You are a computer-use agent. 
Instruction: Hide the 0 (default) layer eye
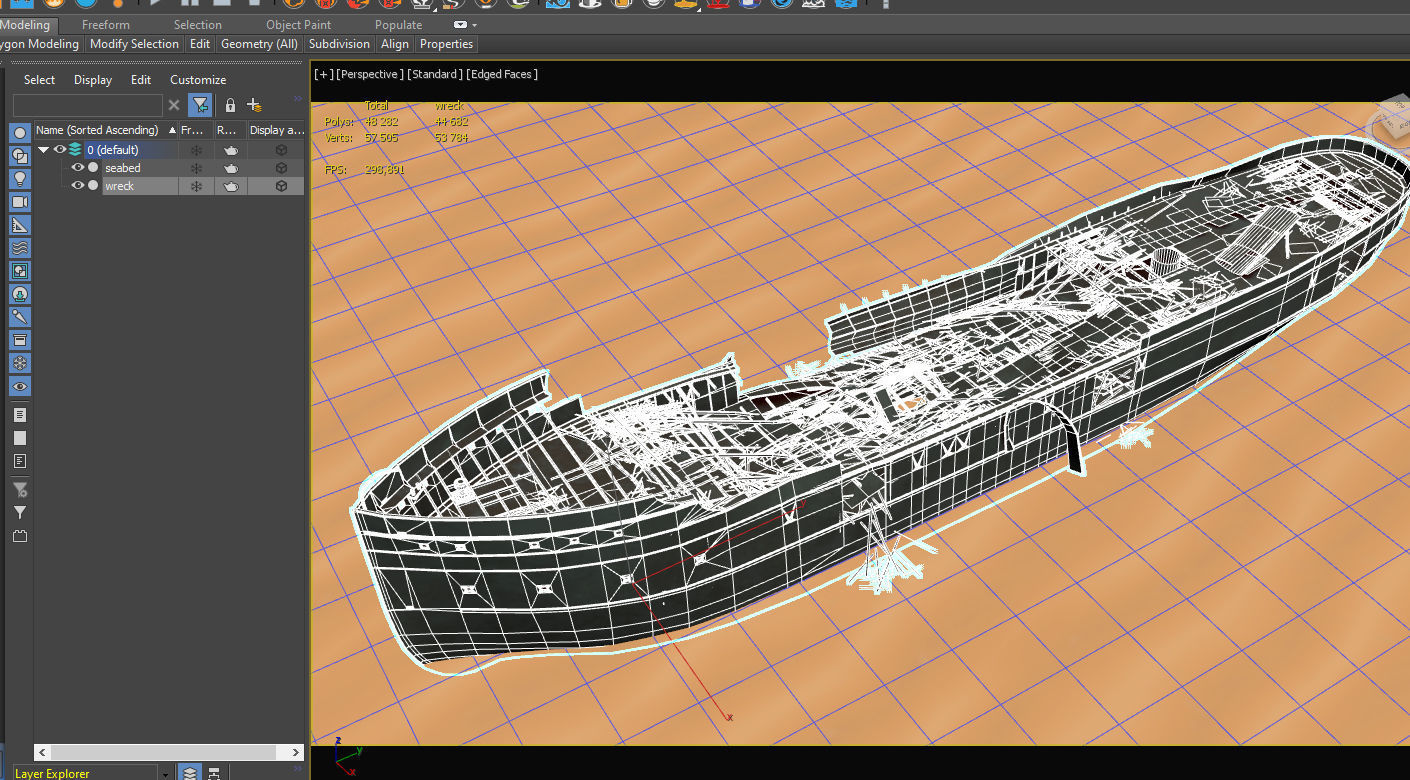[60, 150]
